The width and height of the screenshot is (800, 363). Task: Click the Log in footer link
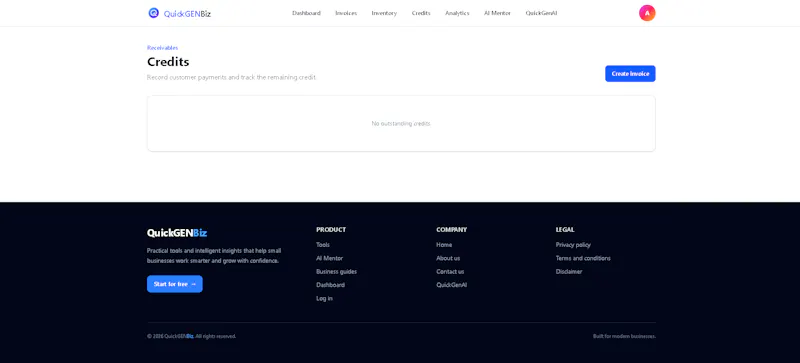click(324, 298)
